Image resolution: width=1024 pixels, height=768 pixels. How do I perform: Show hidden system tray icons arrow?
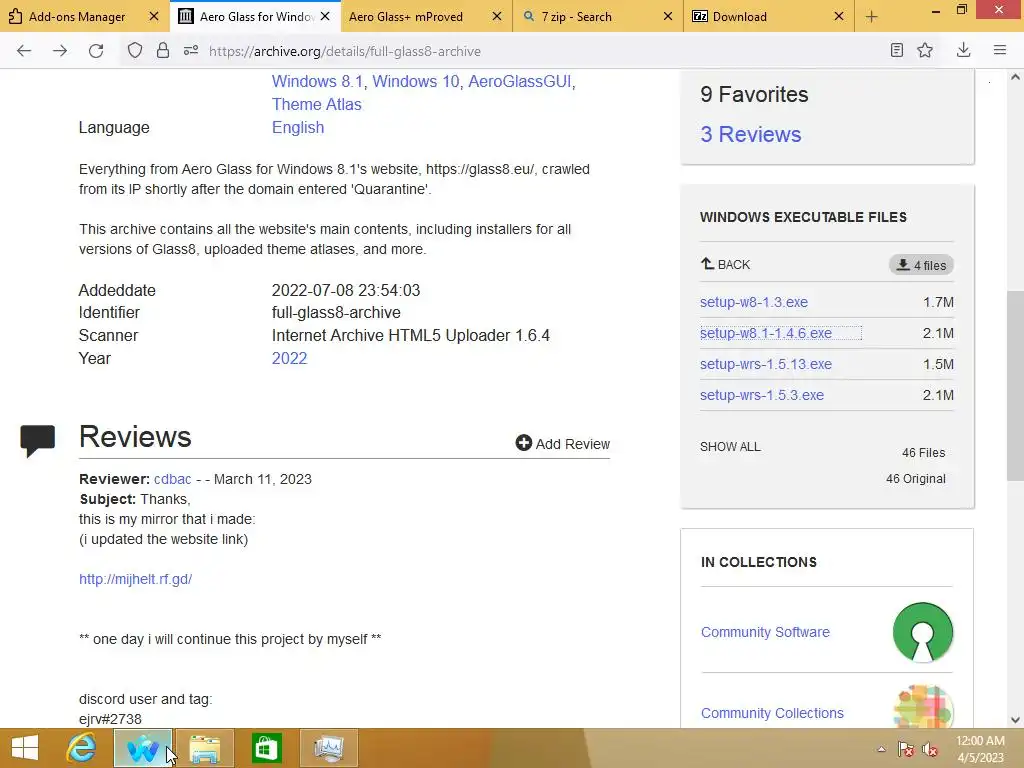(x=881, y=749)
